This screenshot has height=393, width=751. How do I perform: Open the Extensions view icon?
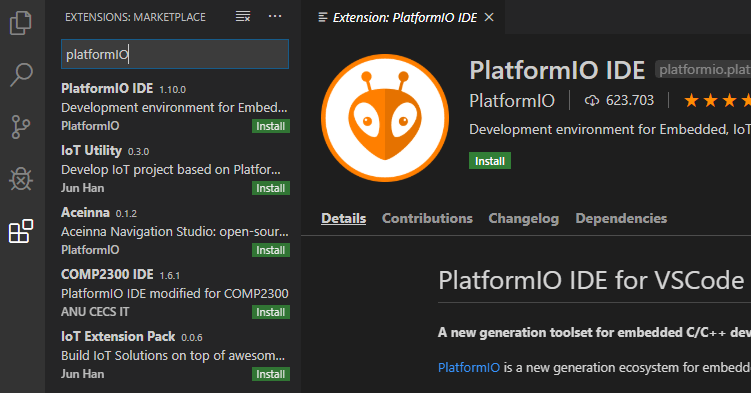[21, 232]
